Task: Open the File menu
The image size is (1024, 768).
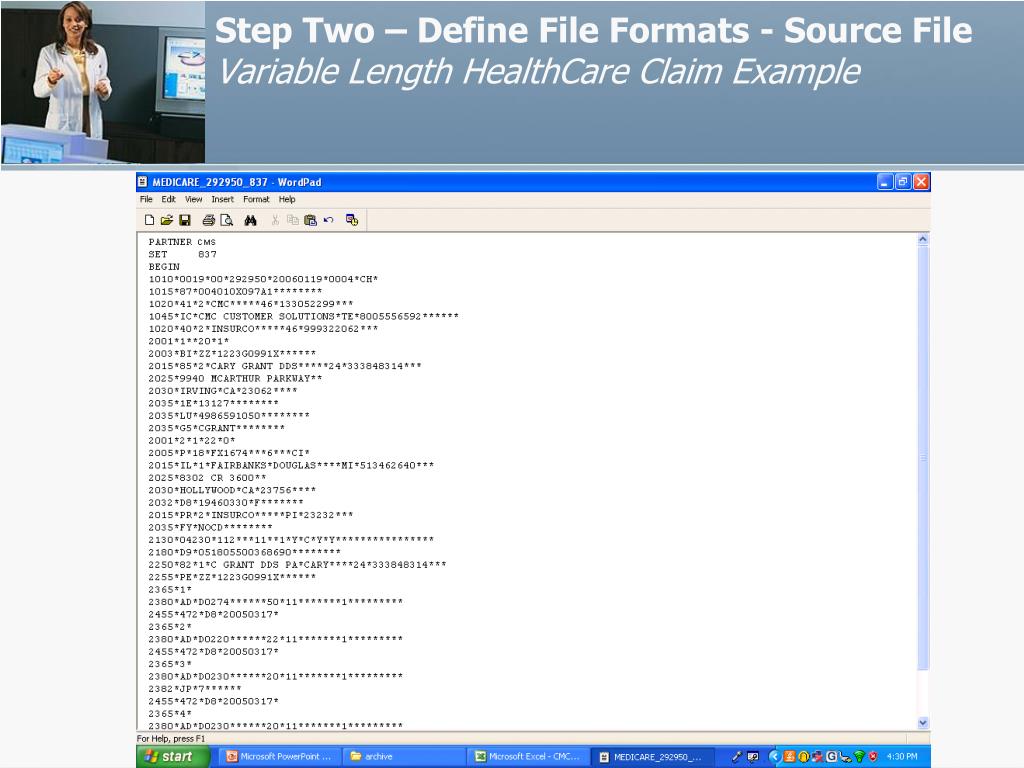Action: click(146, 199)
